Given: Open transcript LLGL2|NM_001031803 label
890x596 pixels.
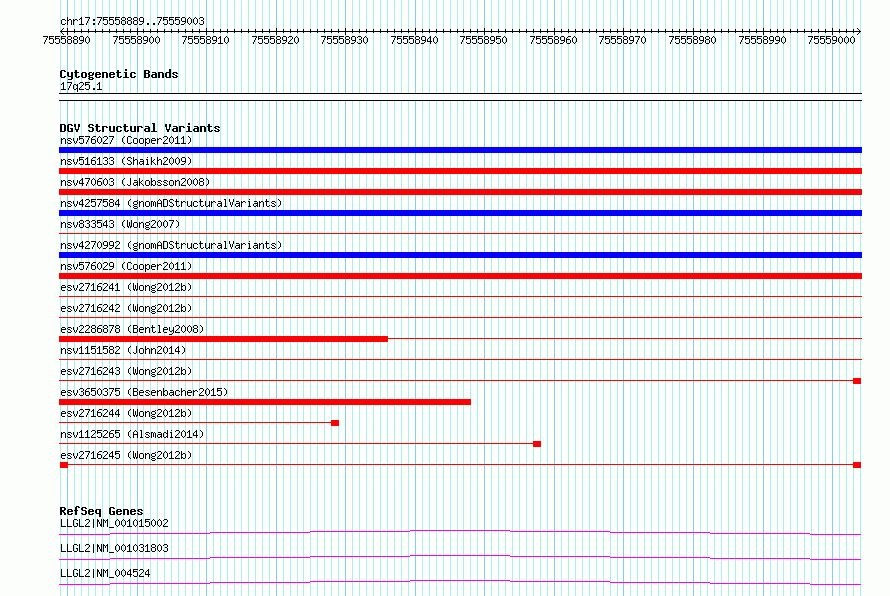Looking at the screenshot, I should (x=114, y=548).
